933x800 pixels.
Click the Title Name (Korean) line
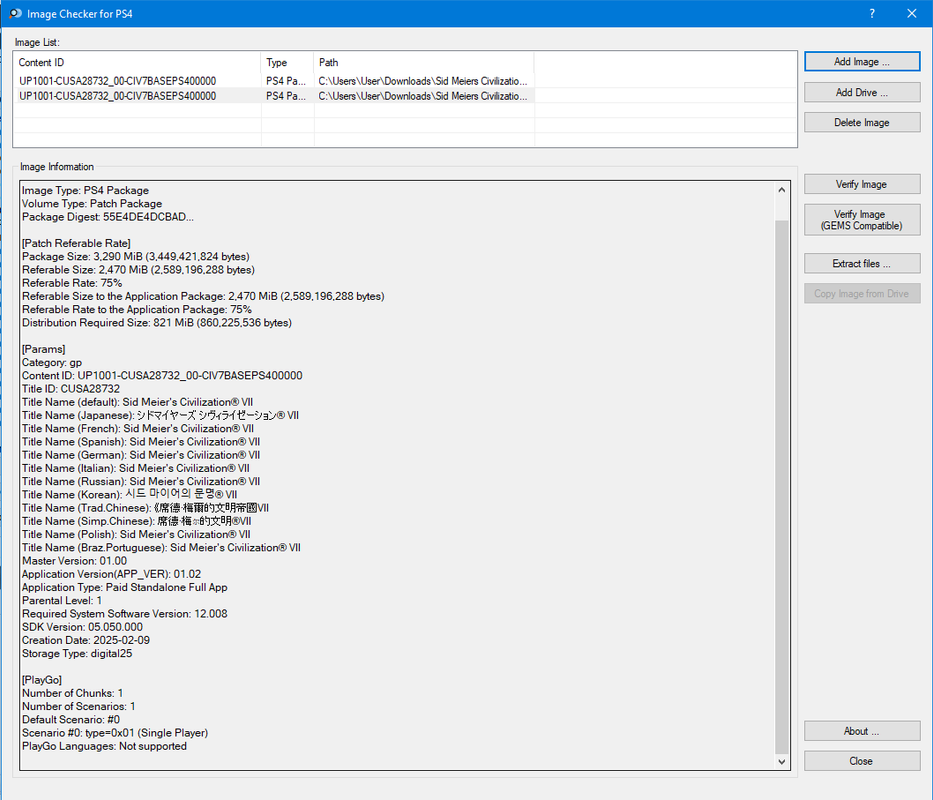click(x=130, y=495)
